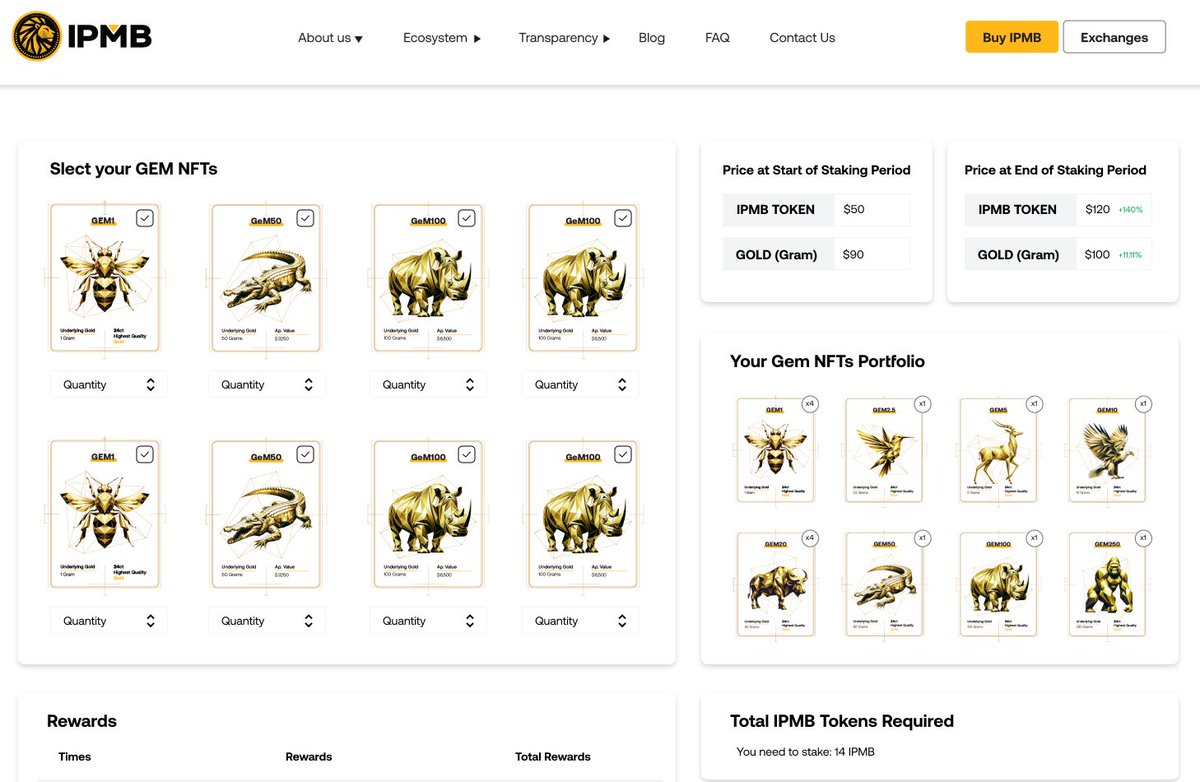The height and width of the screenshot is (782, 1200).
Task: Click the $120 IPMB token end price
Action: point(1098,209)
